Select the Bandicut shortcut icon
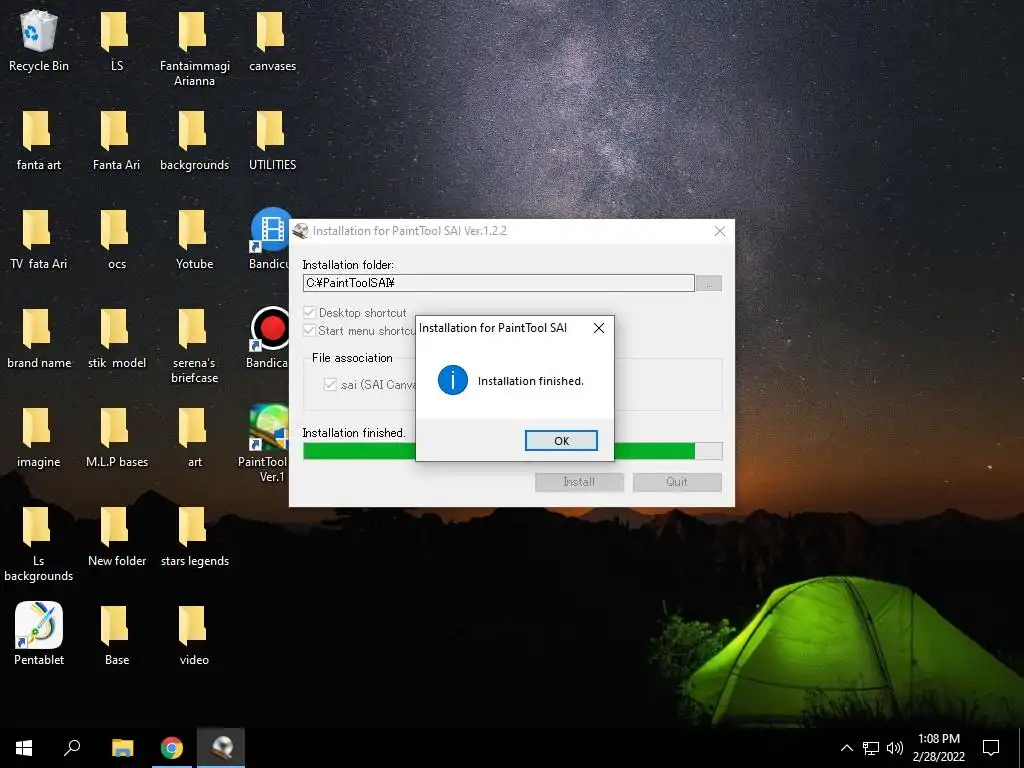 click(x=269, y=239)
